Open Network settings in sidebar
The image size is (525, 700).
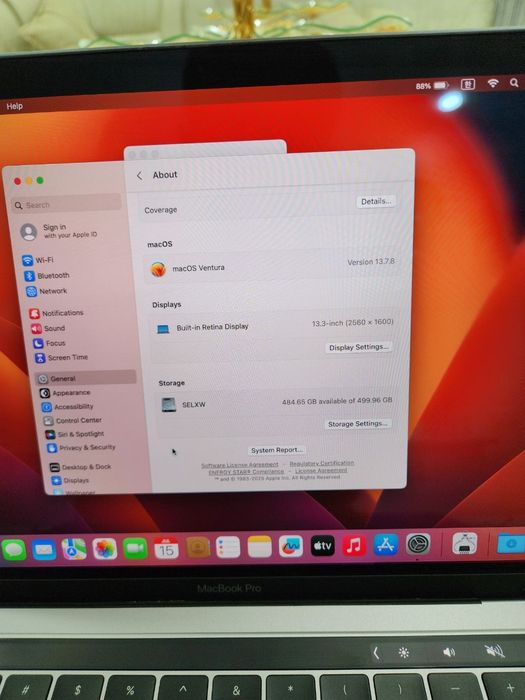tap(47, 291)
